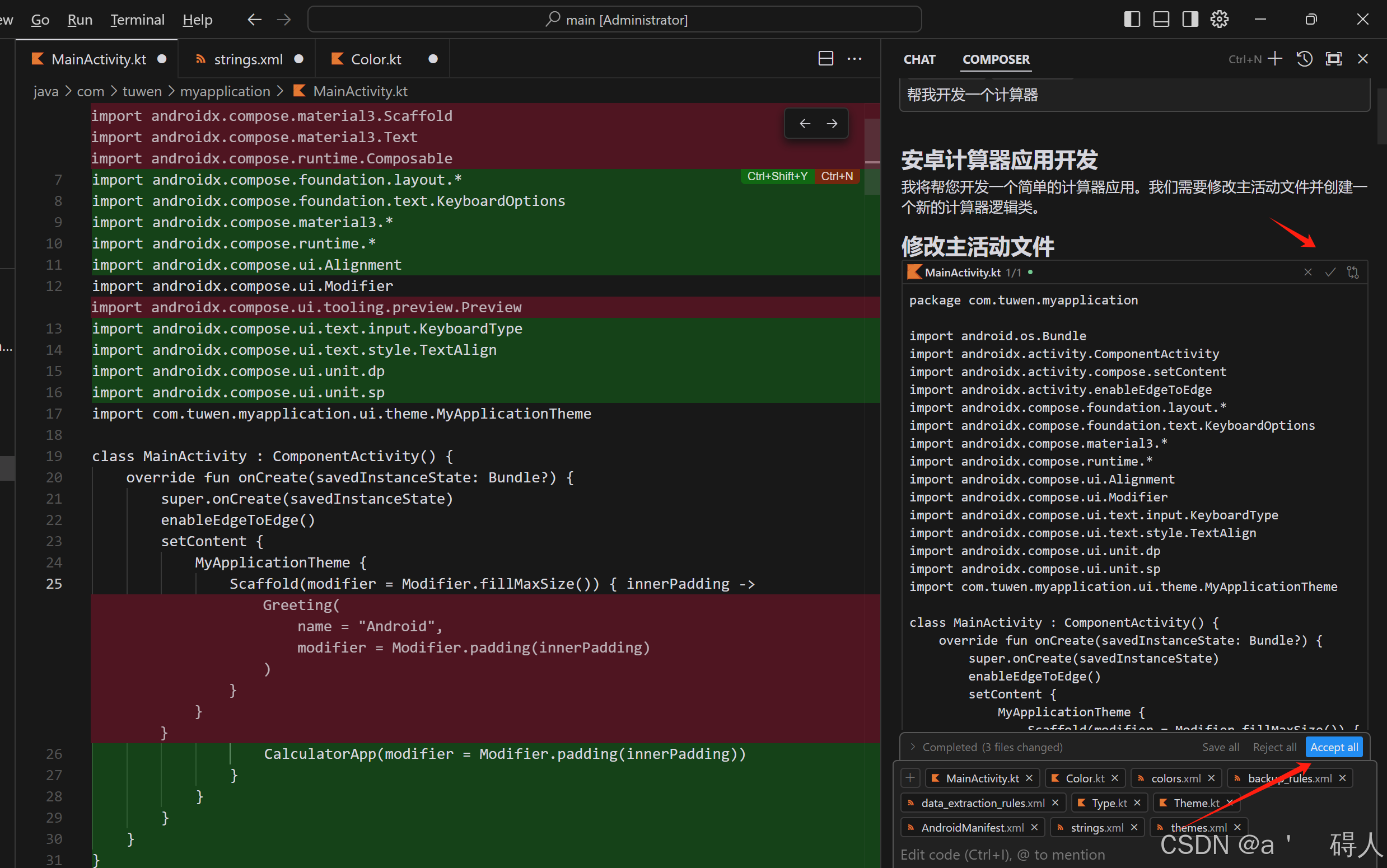Remove AndroidManifest.xml context chip
1387x868 pixels.
pos(1034,827)
